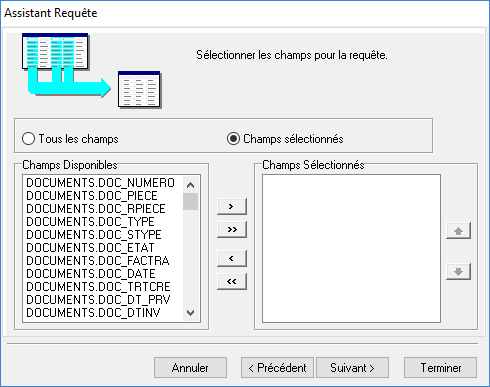Select DOCUMENTS.DOC_NUMERO in available fields
The image size is (490, 387).
(100, 183)
